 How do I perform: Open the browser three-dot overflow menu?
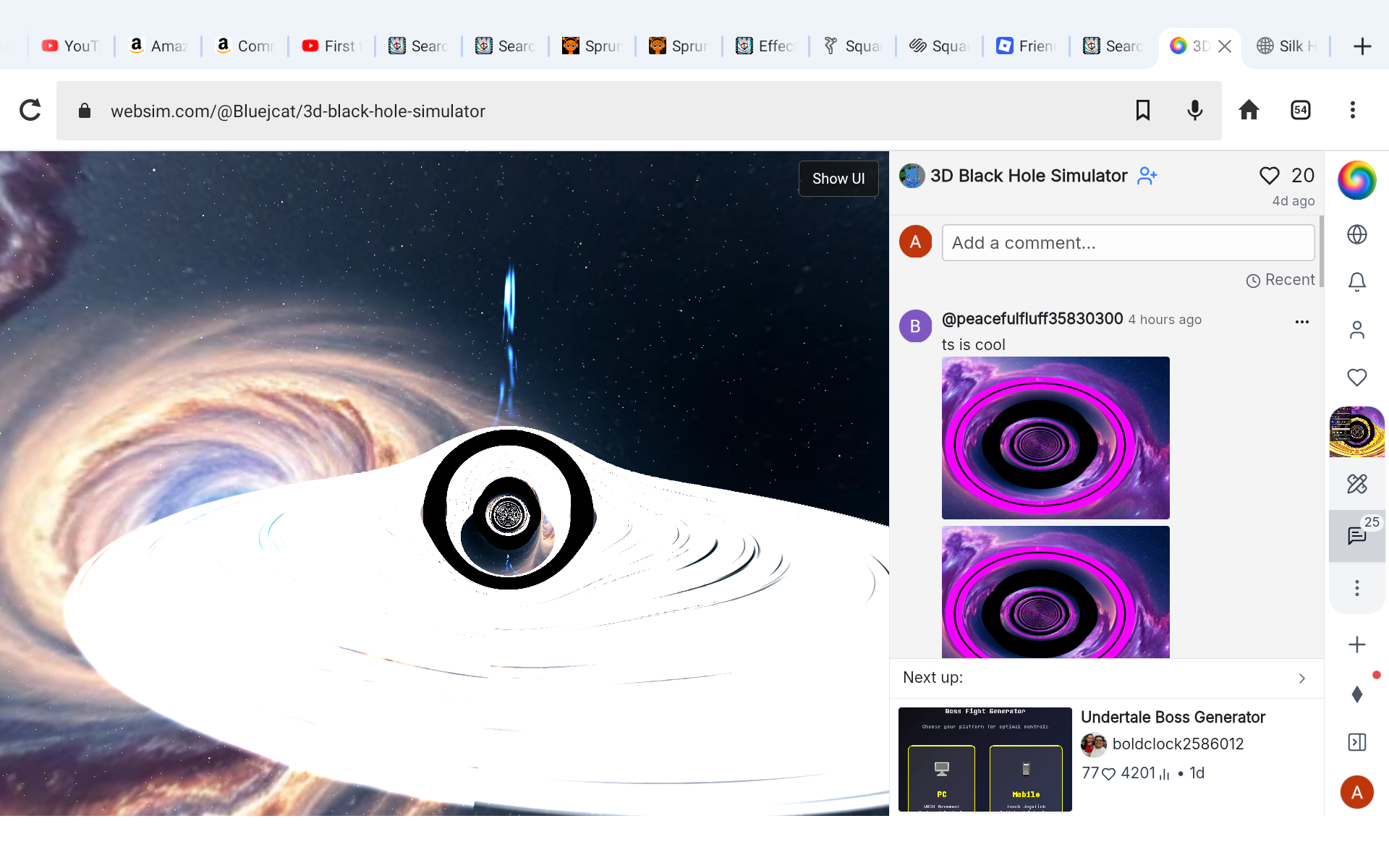[1353, 110]
